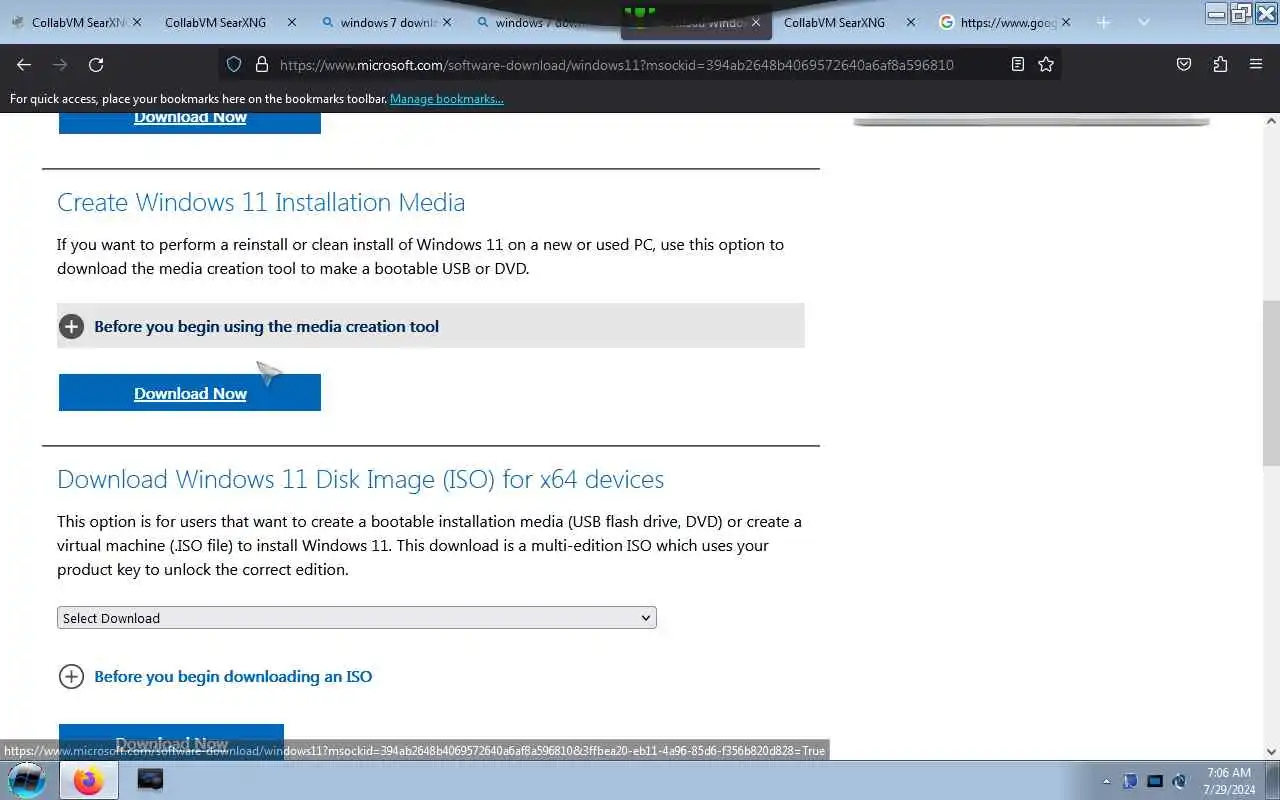Bookmark this page with the star icon
Screen dimensions: 1280x800
[x=1046, y=64]
